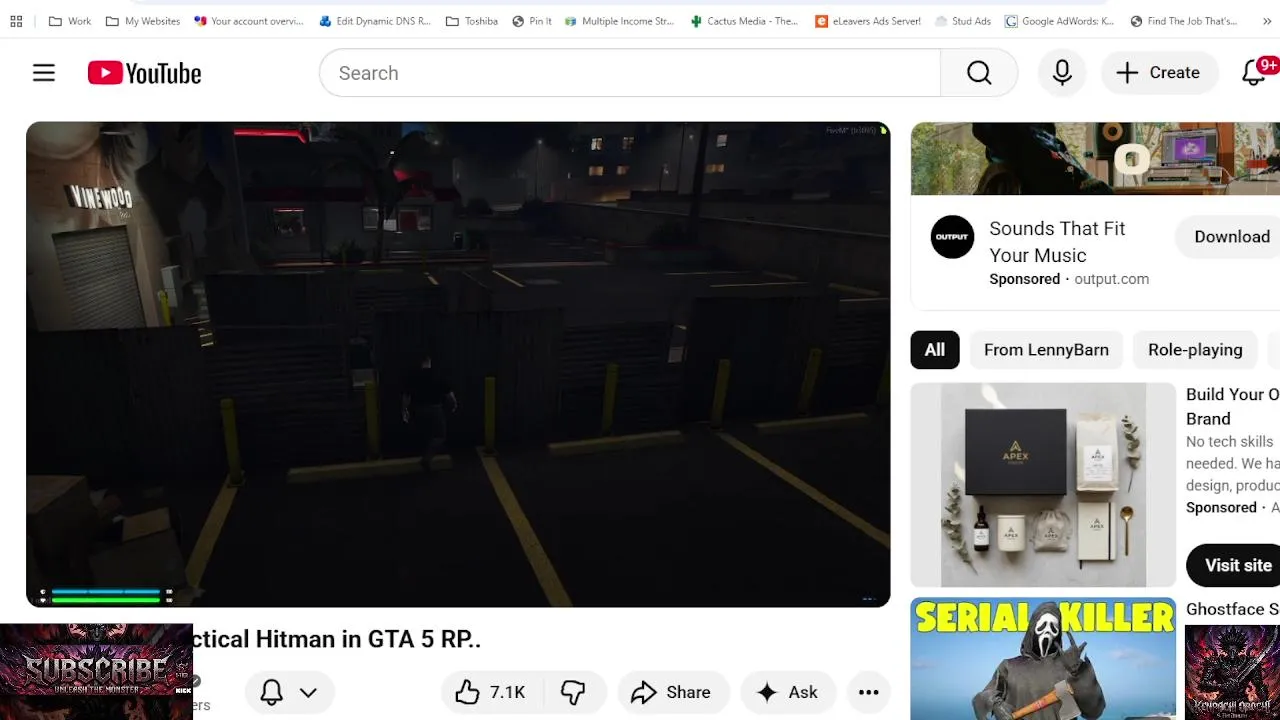This screenshot has height=720, width=1280.
Task: Open the Create button
Action: [1158, 73]
